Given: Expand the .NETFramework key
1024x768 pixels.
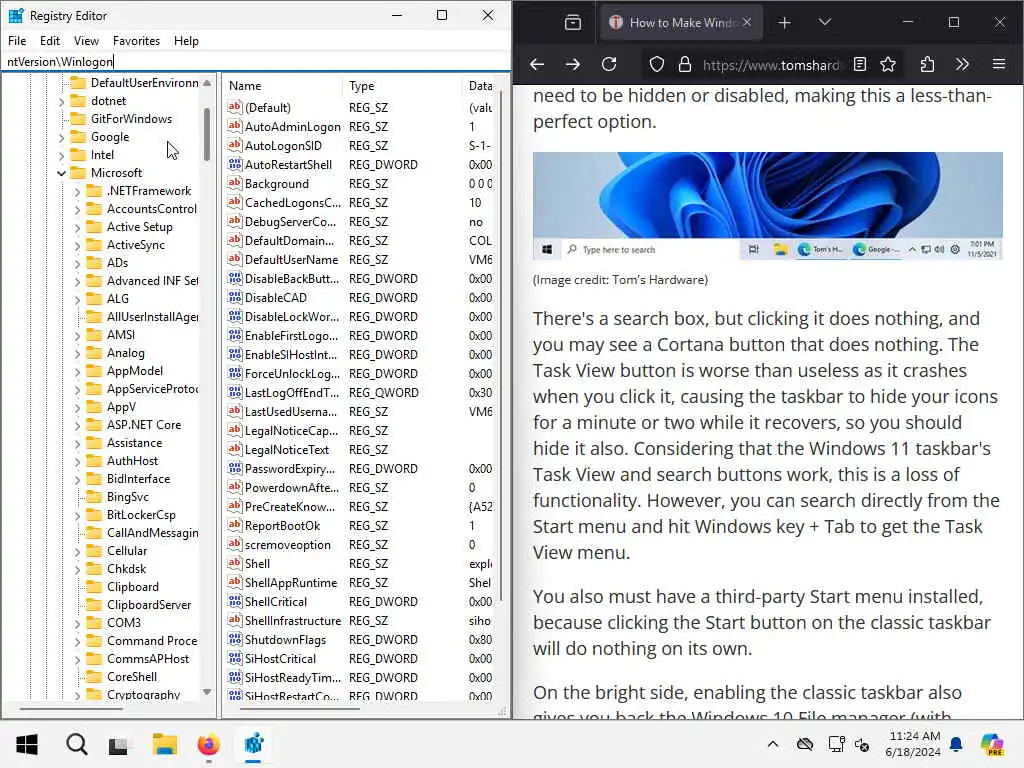Looking at the screenshot, I should click(77, 191).
